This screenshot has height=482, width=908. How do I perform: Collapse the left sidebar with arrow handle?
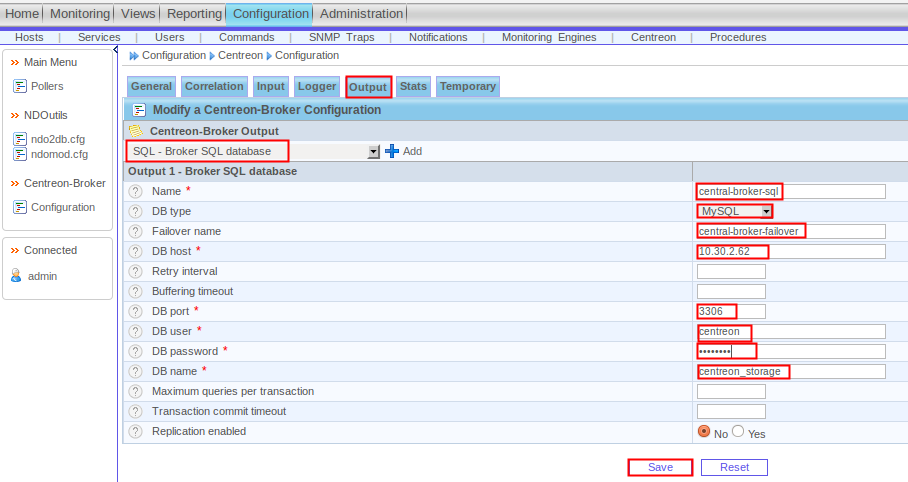tap(116, 49)
